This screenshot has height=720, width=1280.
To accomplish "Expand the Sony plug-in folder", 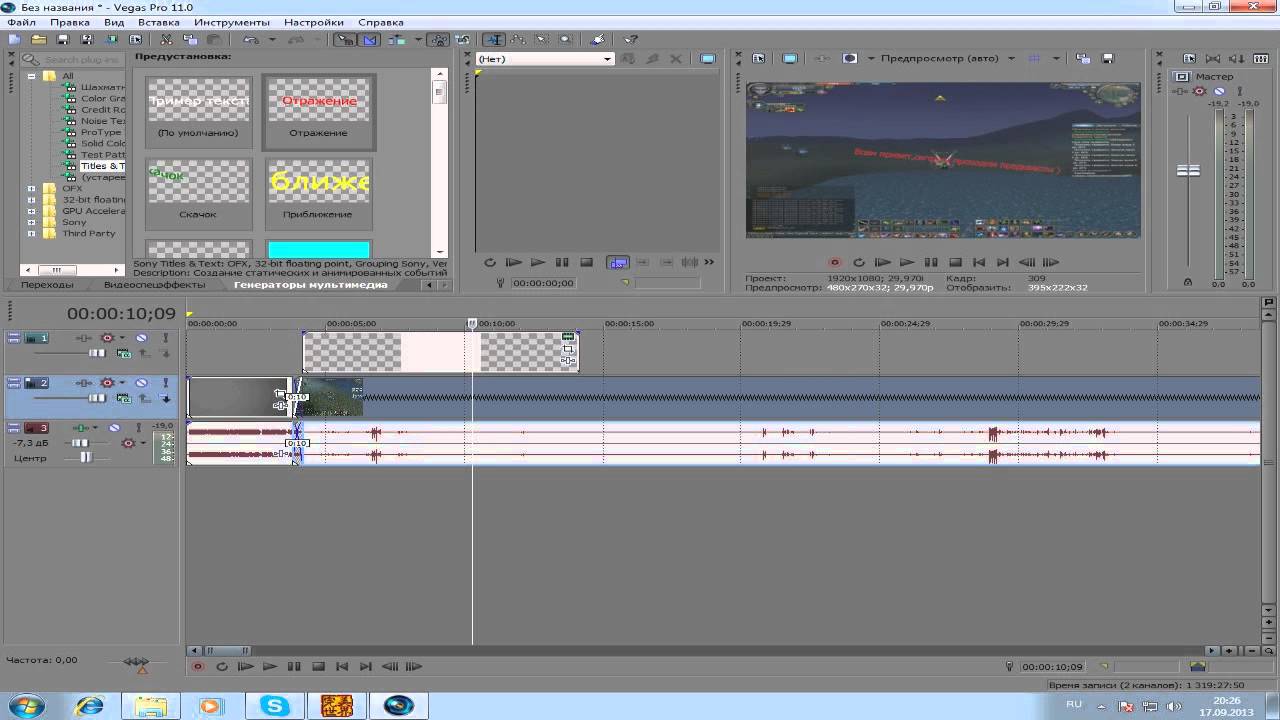I will (32, 222).
